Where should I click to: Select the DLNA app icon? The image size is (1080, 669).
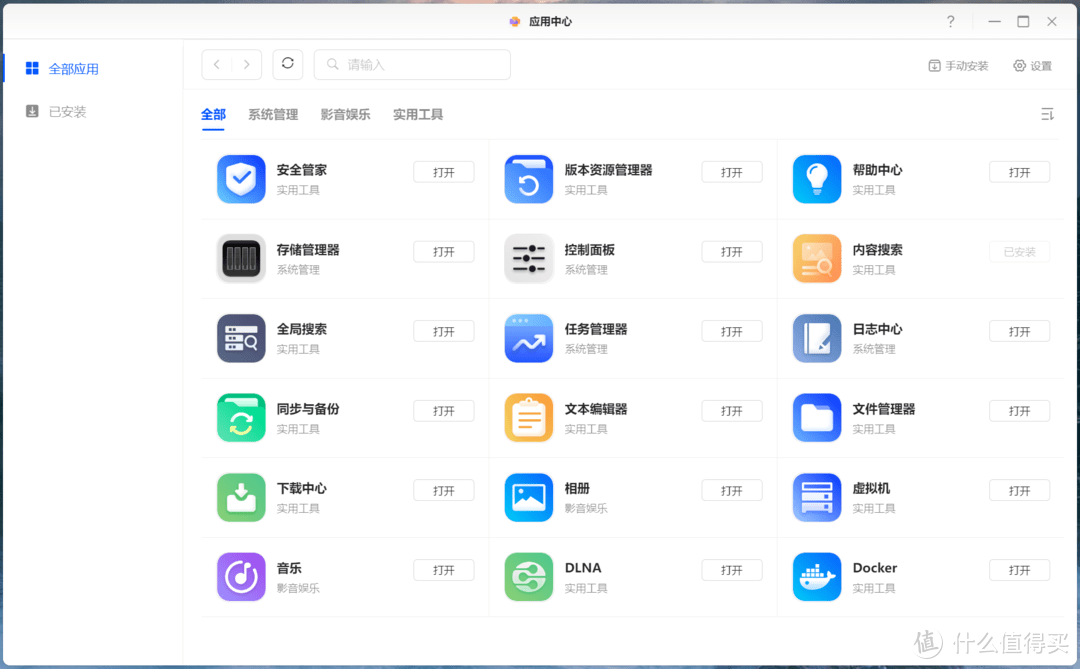pyautogui.click(x=528, y=577)
